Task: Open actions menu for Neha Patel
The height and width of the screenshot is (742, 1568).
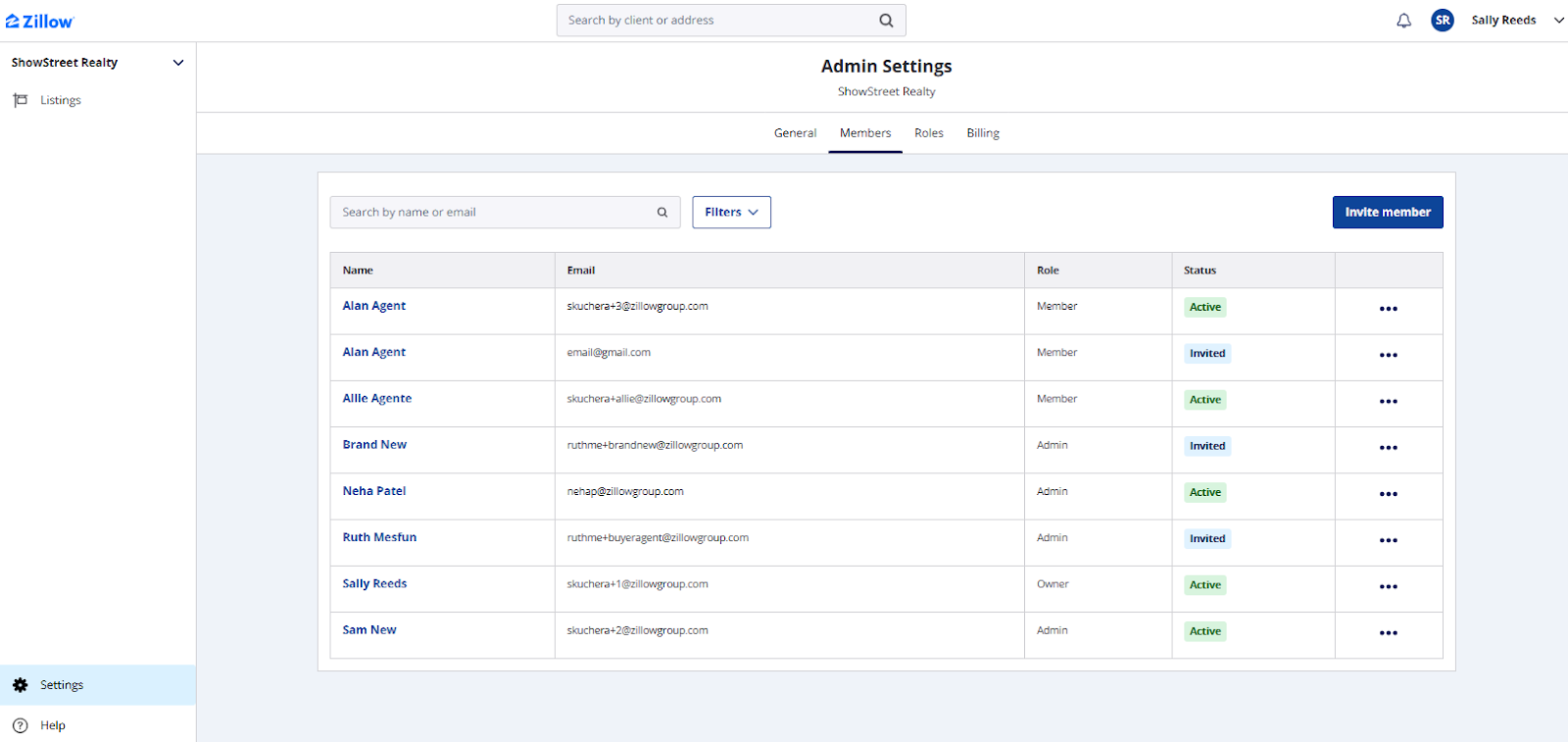Action: coord(1388,494)
